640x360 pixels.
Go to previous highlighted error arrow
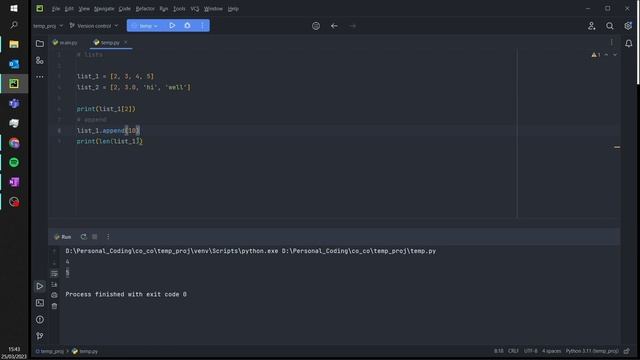tap(606, 55)
